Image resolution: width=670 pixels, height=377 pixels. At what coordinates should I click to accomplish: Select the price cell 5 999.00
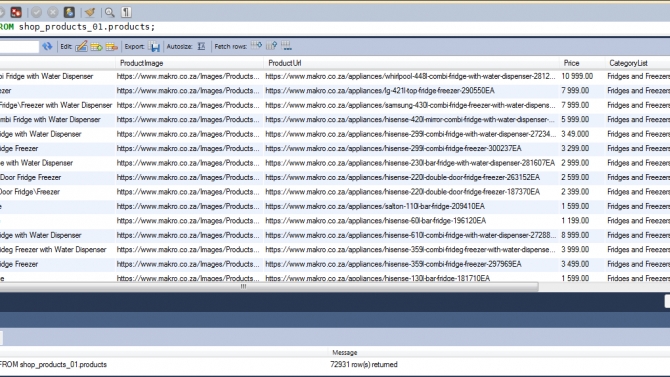coord(582,120)
